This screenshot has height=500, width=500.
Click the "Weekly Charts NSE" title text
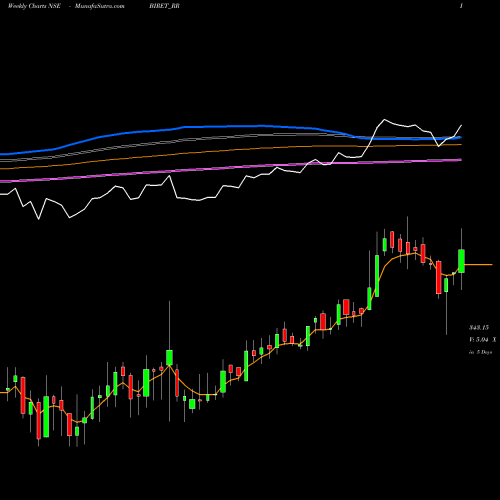[34, 6]
